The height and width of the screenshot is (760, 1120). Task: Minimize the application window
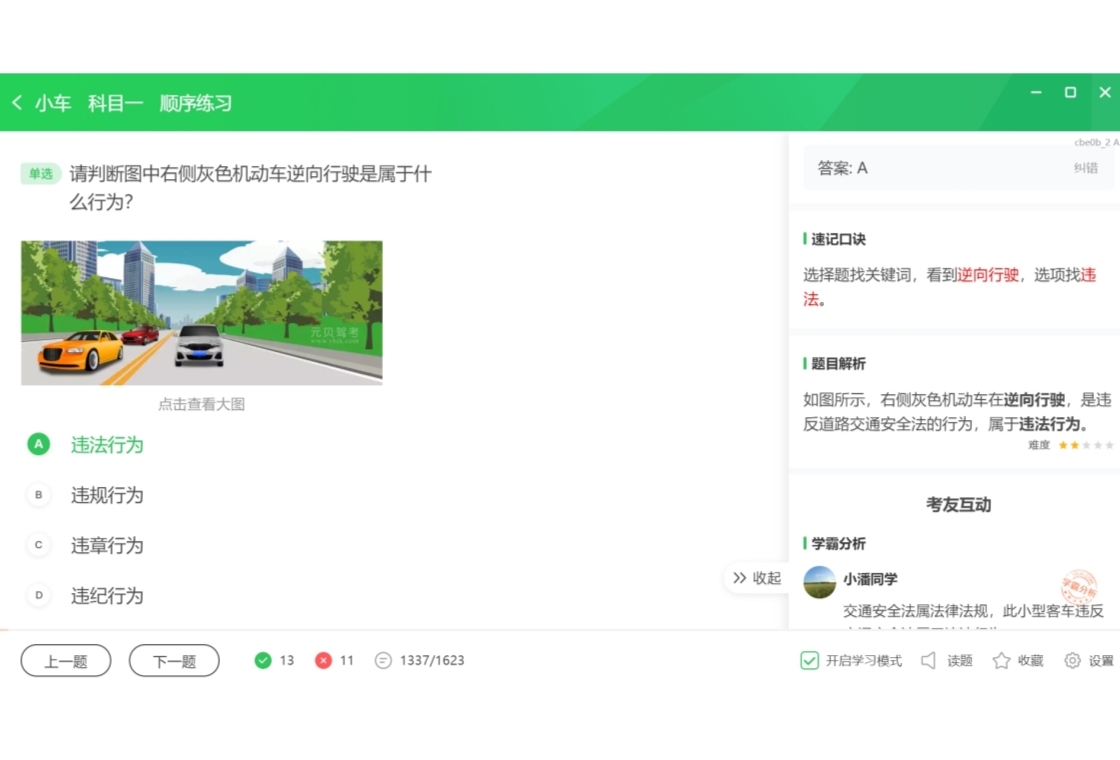point(1036,92)
